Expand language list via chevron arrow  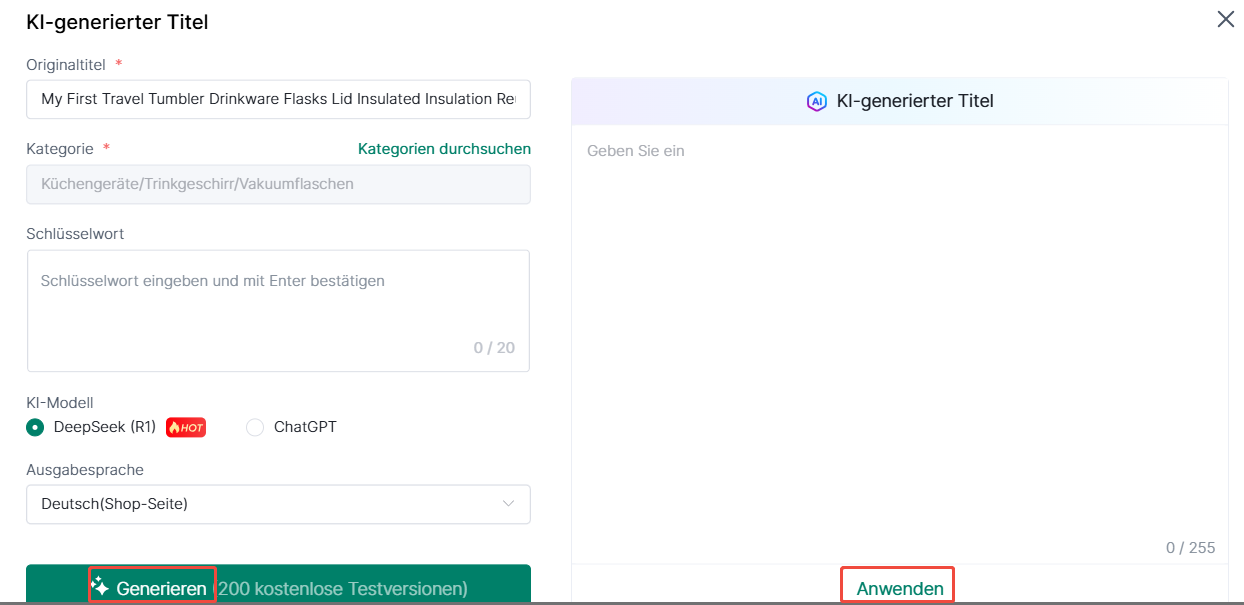click(508, 504)
